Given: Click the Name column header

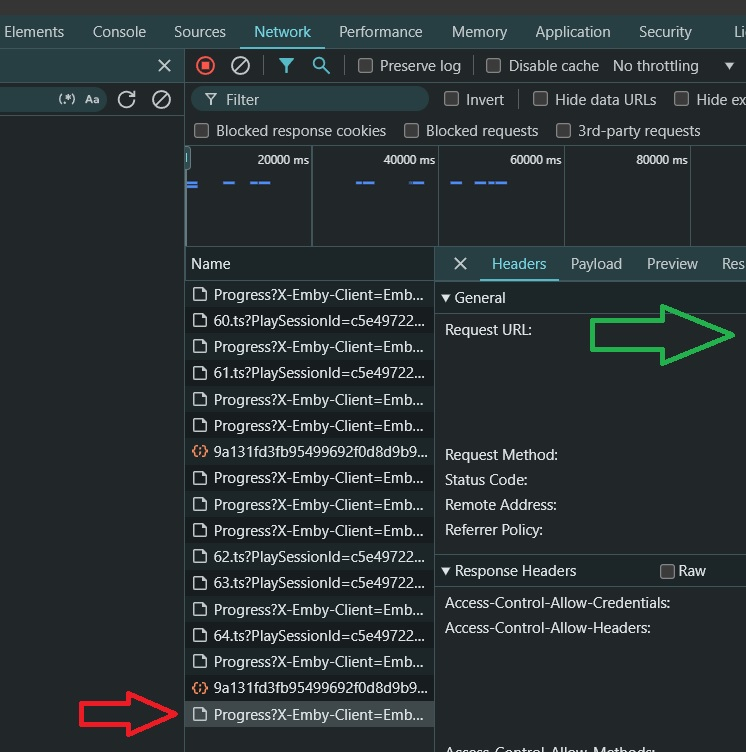Looking at the screenshot, I should coord(309,263).
